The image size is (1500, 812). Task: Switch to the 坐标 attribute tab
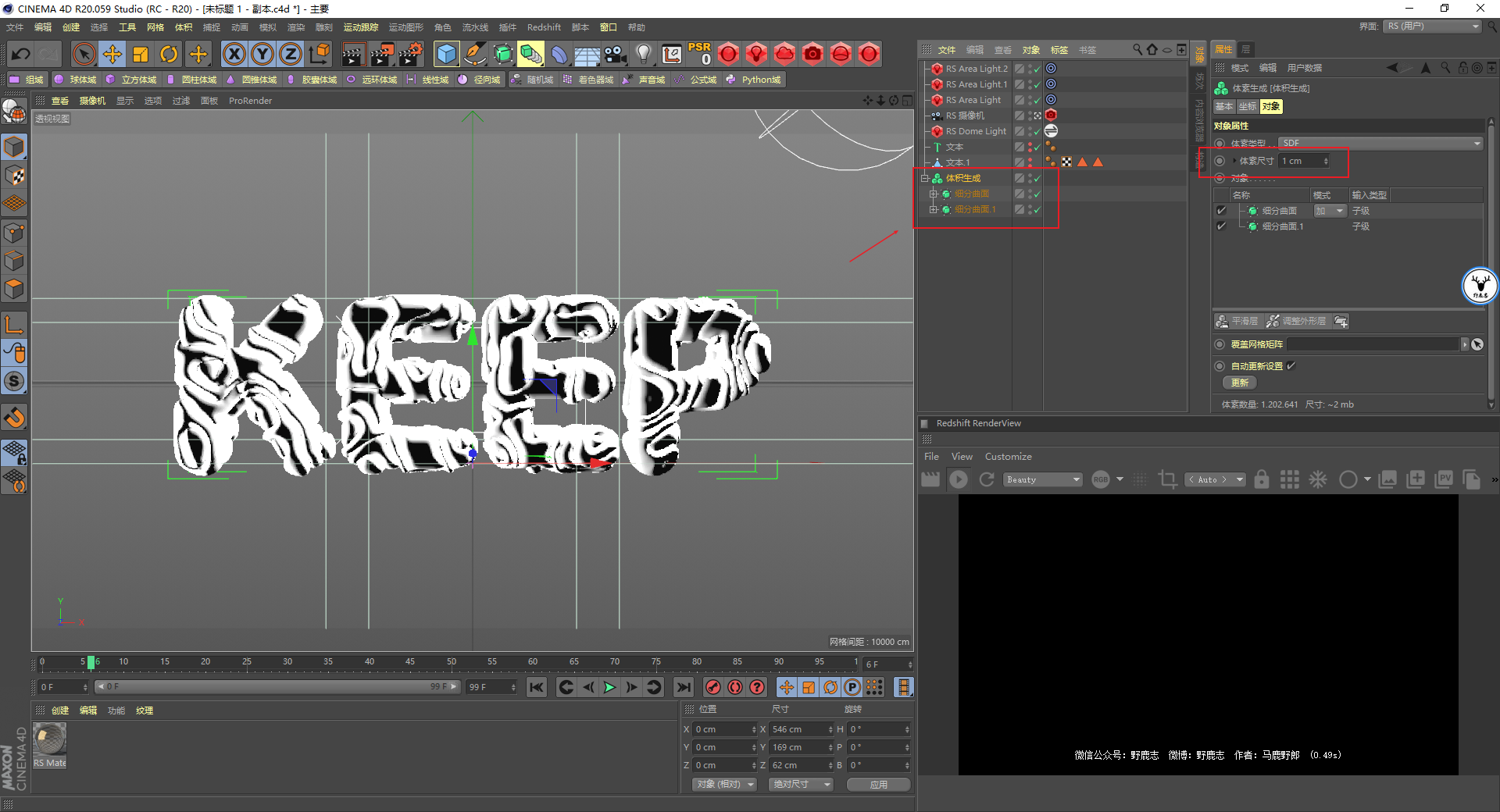pos(1248,106)
